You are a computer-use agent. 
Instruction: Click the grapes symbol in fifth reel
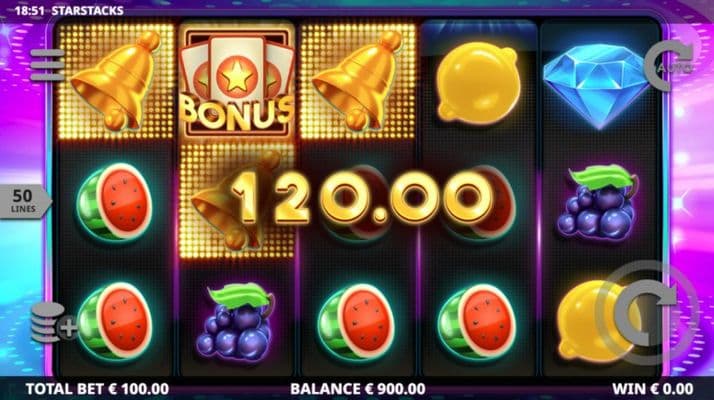pyautogui.click(x=597, y=202)
